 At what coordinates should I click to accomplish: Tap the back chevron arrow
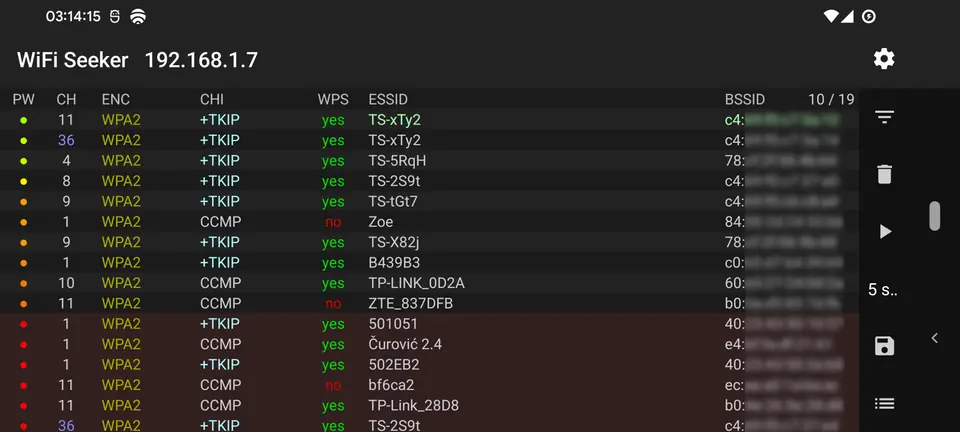click(x=934, y=338)
